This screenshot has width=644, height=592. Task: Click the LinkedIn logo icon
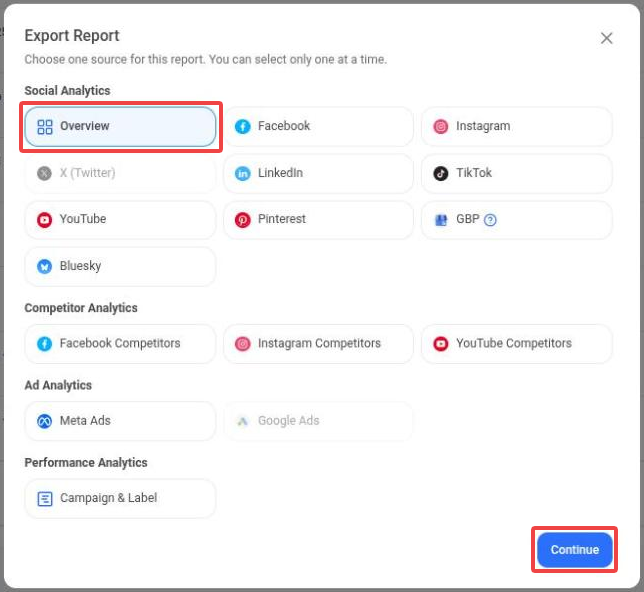(x=243, y=173)
